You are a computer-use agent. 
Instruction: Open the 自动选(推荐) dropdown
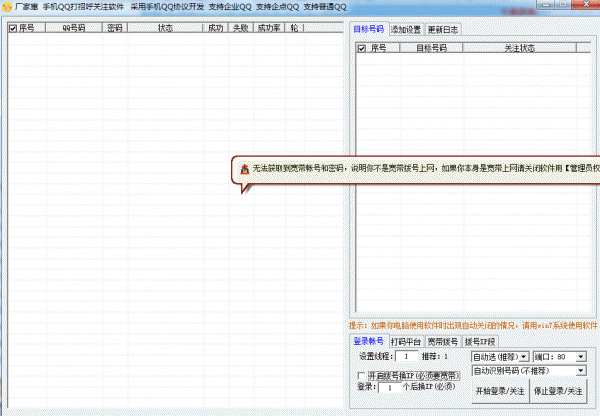pos(500,357)
